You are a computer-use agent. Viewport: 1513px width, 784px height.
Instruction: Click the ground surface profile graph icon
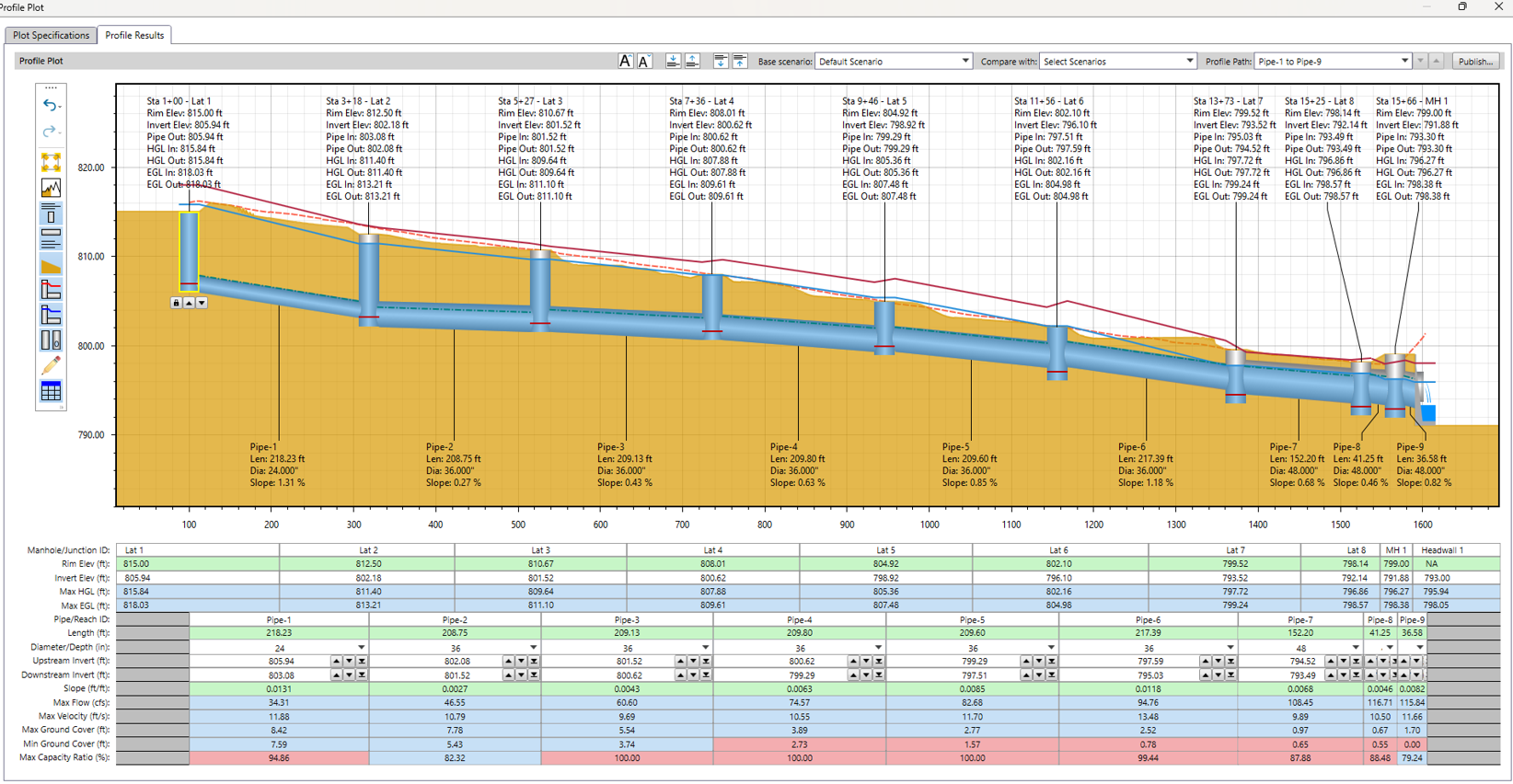[x=51, y=189]
